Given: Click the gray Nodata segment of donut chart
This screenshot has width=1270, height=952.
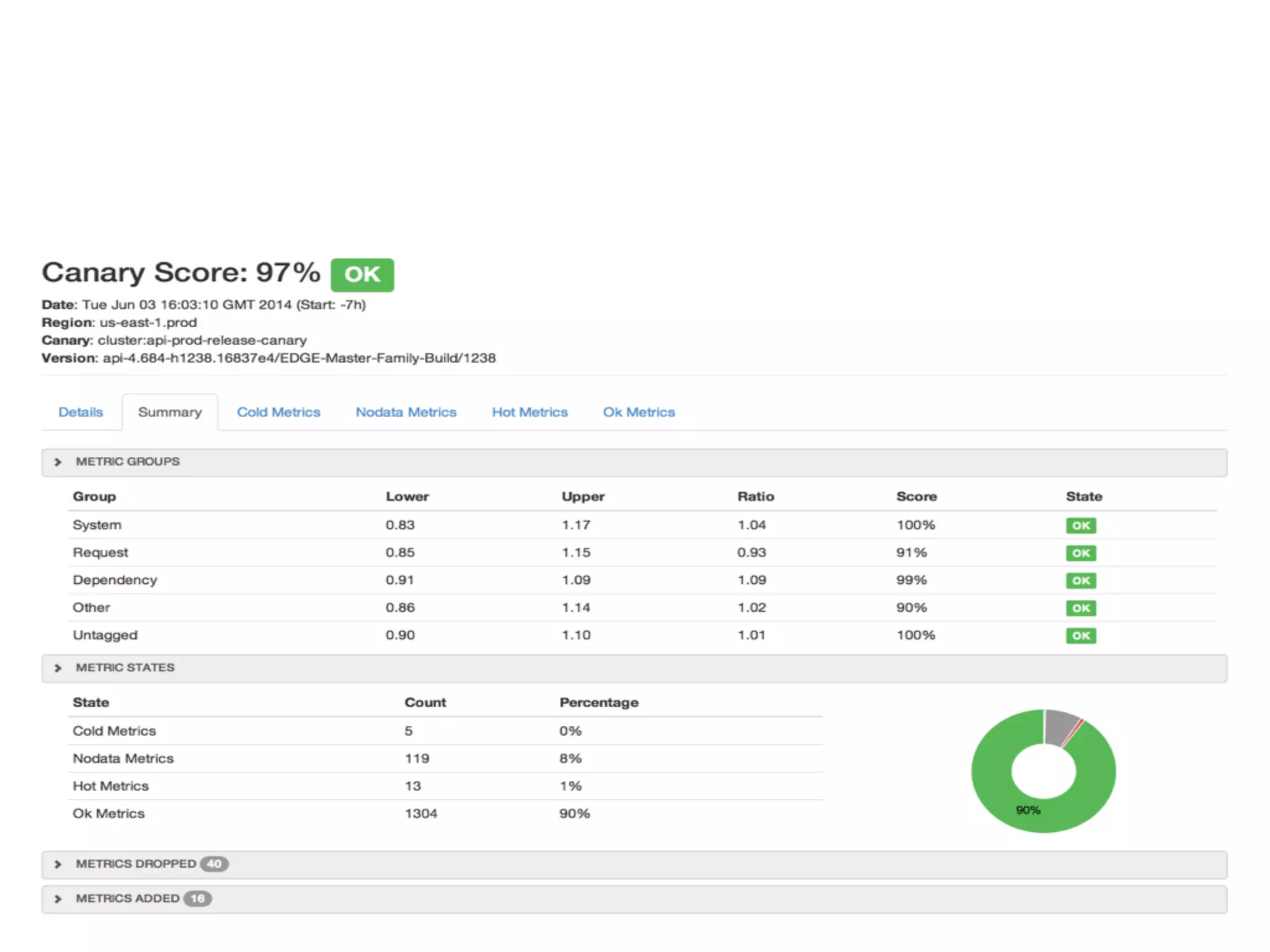Looking at the screenshot, I should coord(1059,726).
